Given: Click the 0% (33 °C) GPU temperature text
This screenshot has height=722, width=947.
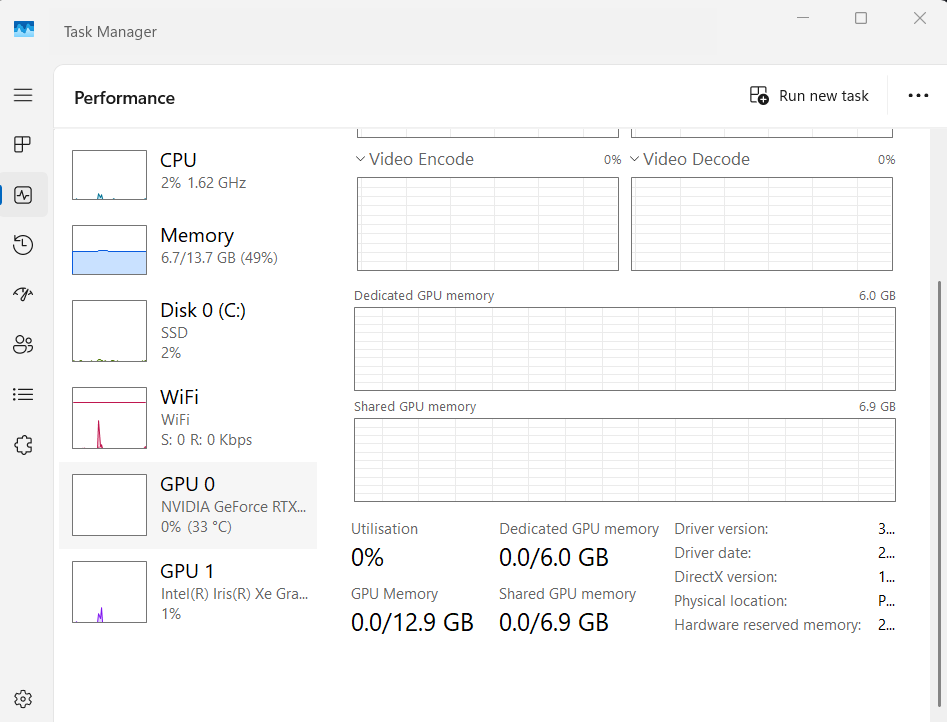Looking at the screenshot, I should coord(196,527).
